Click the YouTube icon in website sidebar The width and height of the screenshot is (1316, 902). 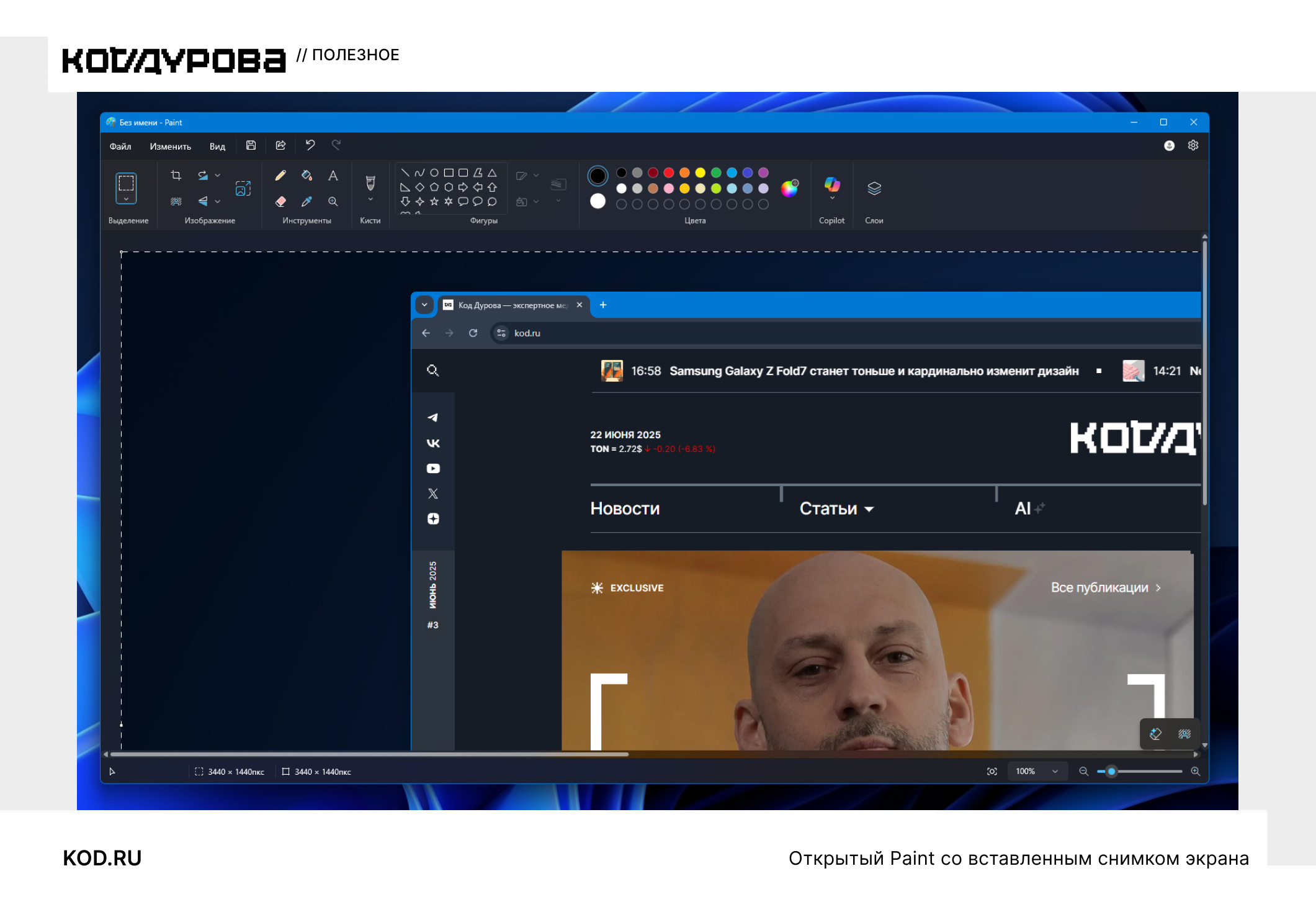coord(433,469)
